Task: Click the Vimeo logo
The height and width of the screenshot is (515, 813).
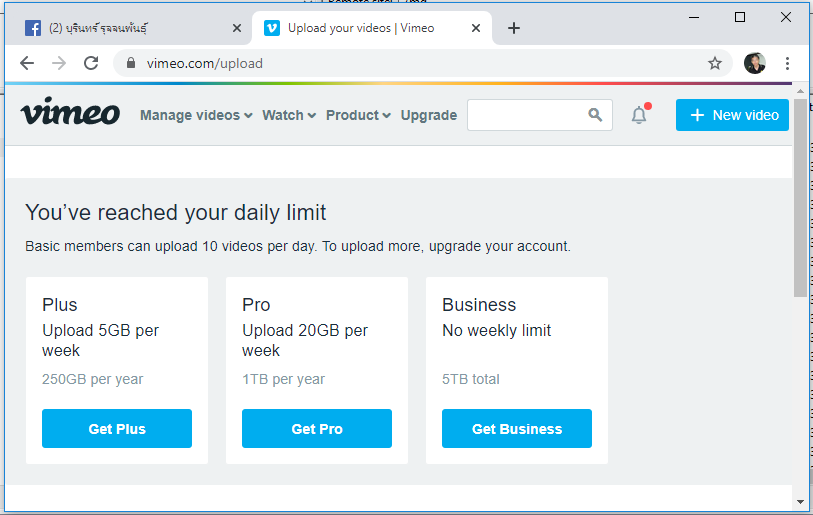Action: pos(70,113)
